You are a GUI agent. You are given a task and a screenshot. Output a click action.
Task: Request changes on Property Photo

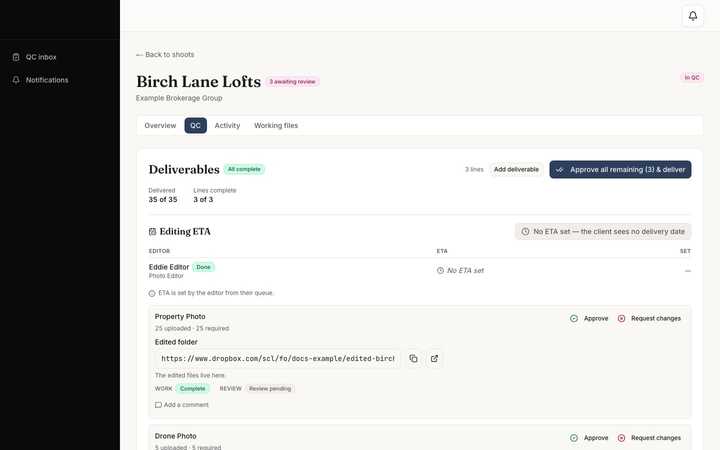[x=649, y=319]
